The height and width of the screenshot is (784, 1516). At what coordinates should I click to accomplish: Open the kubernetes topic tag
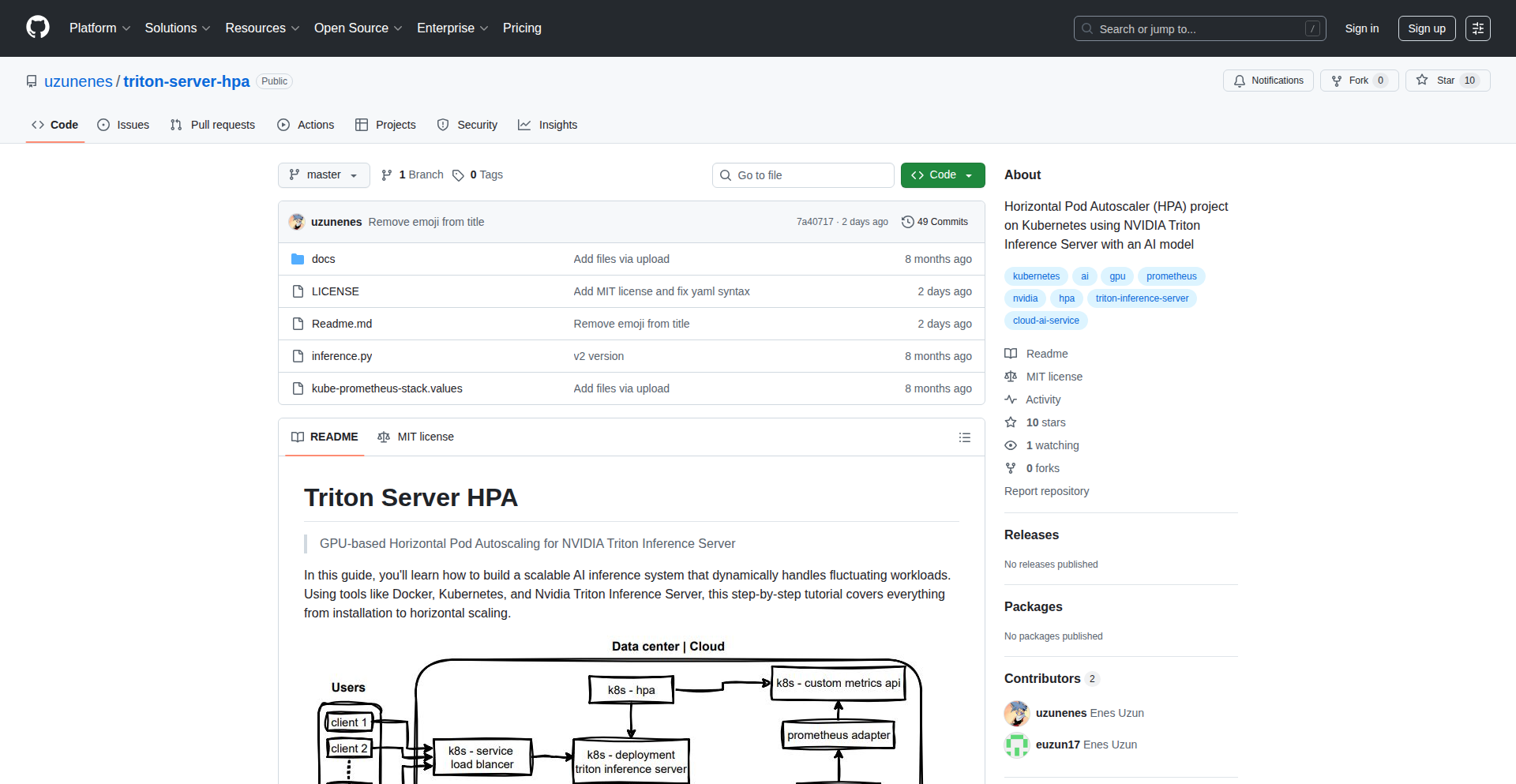pos(1036,276)
